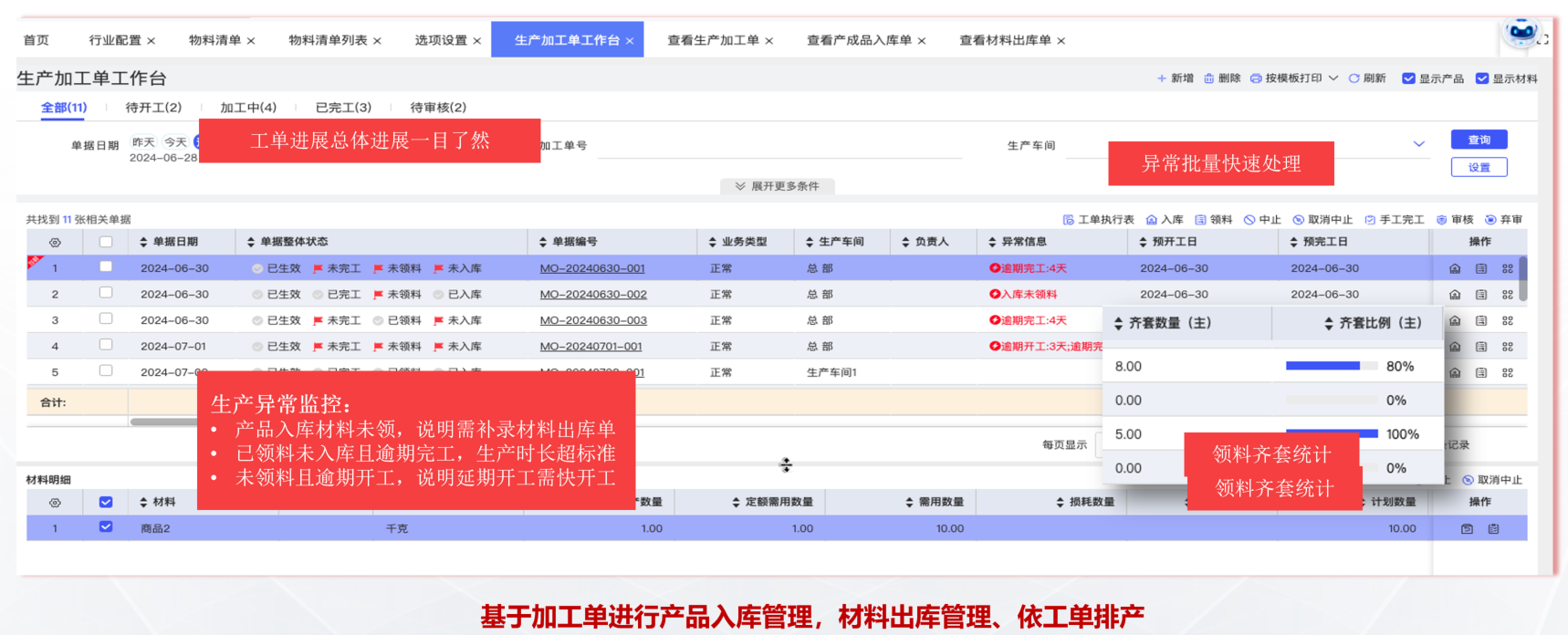Open order link MO-20240630-002
The width and height of the screenshot is (1568, 635).
(593, 295)
